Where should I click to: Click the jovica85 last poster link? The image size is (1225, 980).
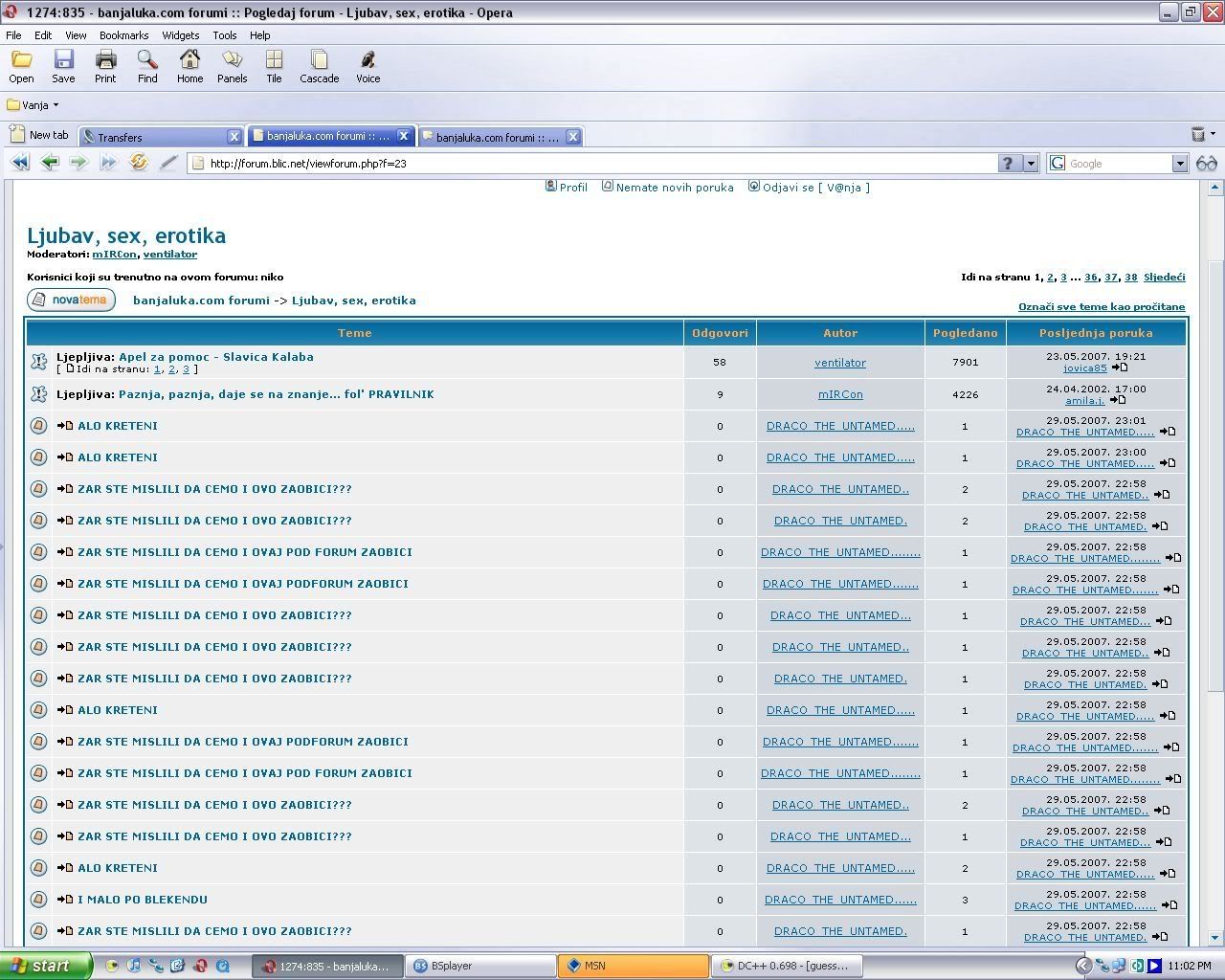(1084, 367)
